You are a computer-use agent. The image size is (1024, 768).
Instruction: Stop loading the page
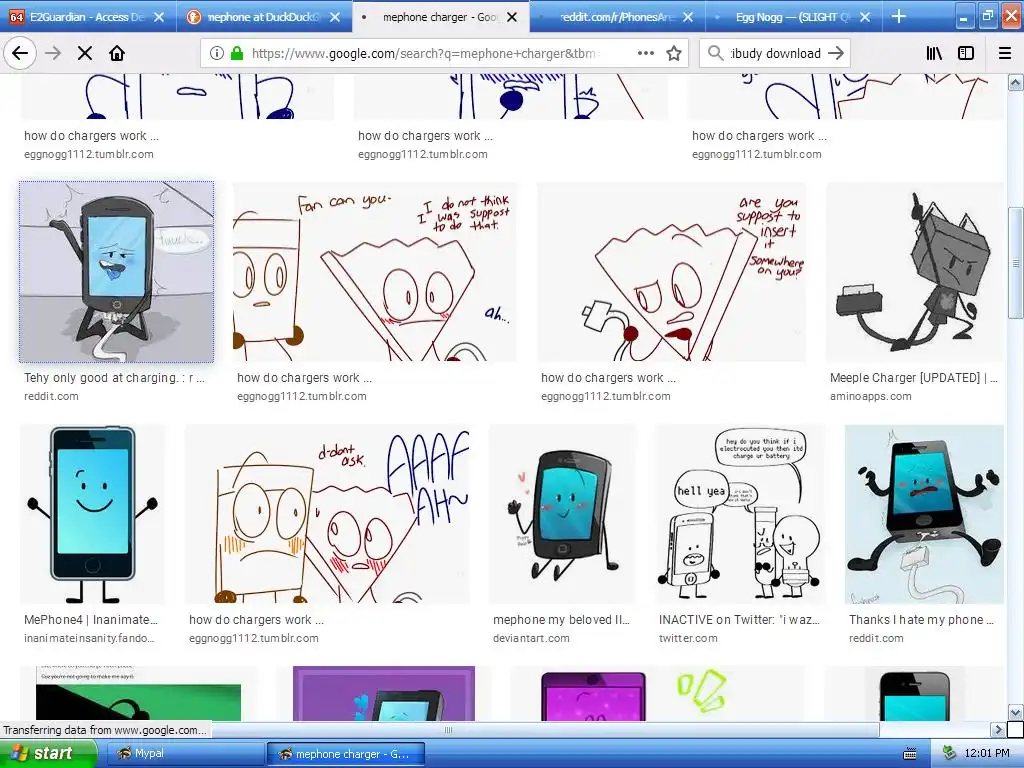[85, 53]
